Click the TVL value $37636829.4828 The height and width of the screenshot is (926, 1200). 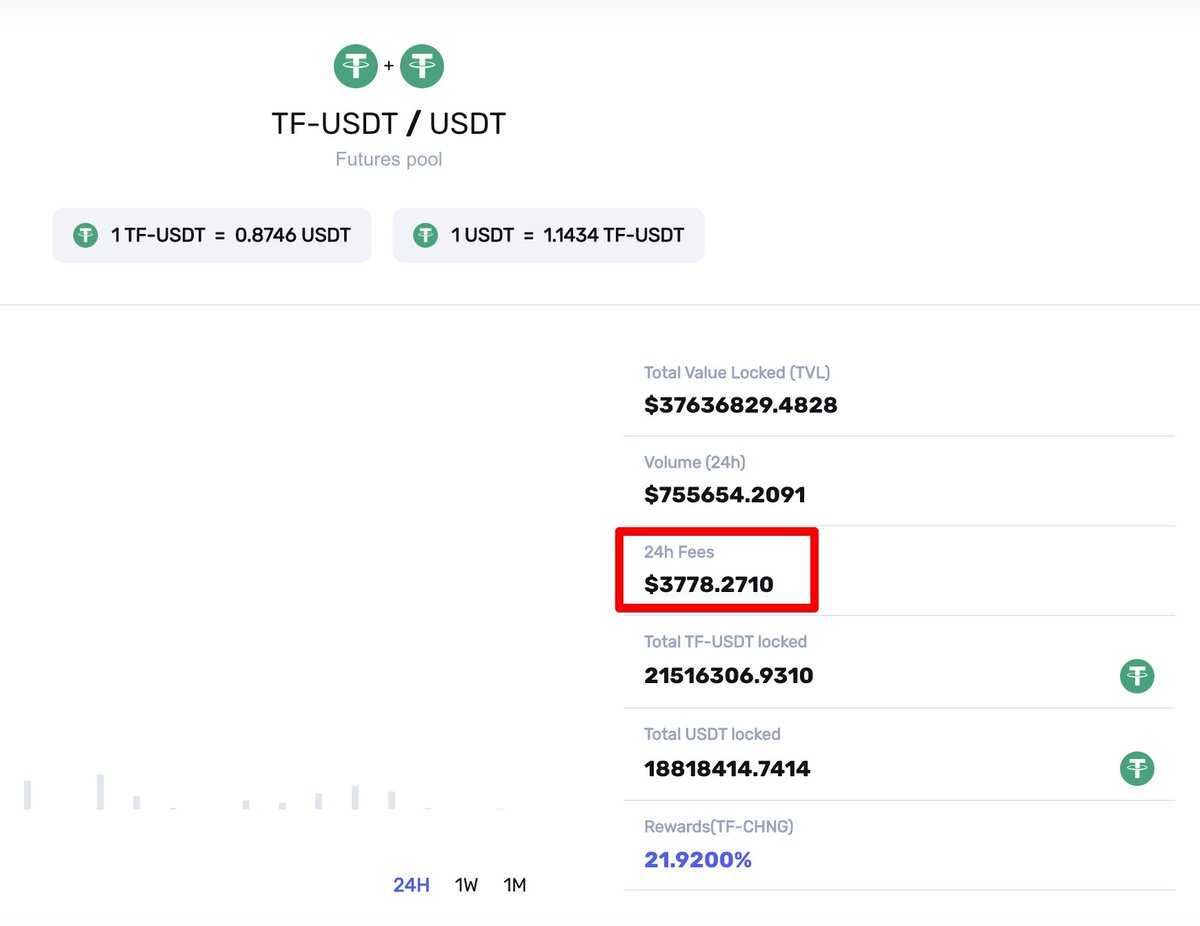point(741,405)
